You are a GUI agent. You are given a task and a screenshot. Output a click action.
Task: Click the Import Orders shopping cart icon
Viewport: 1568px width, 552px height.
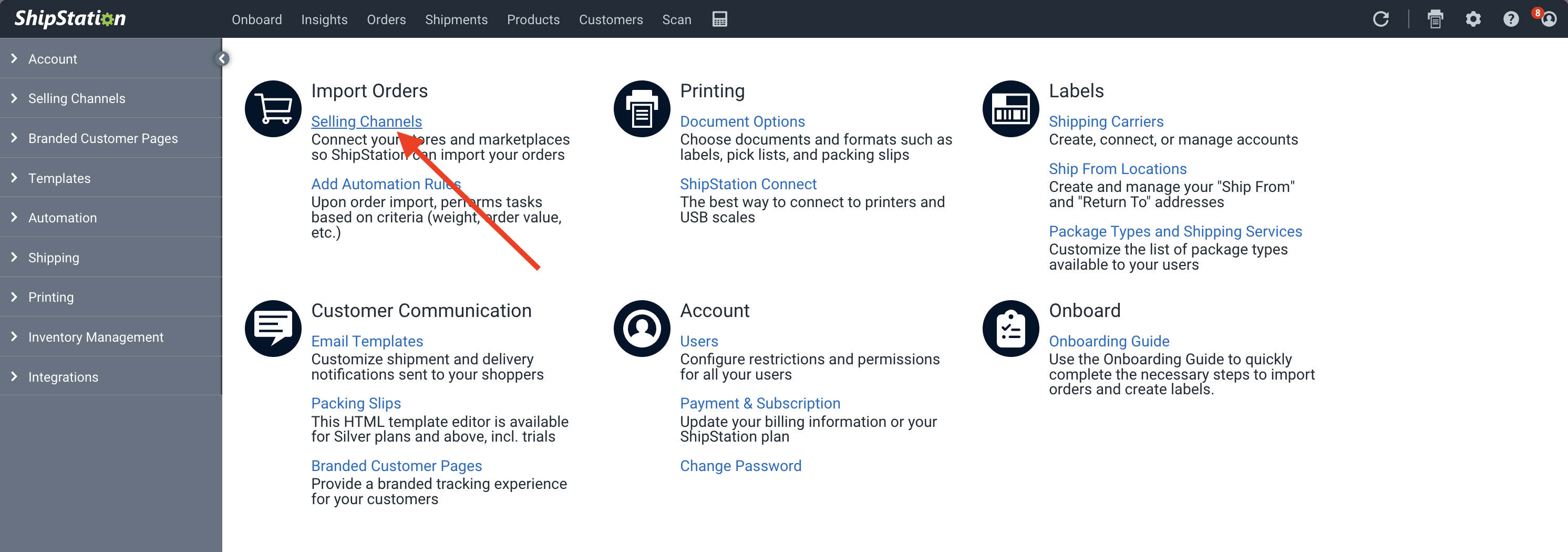tap(273, 108)
